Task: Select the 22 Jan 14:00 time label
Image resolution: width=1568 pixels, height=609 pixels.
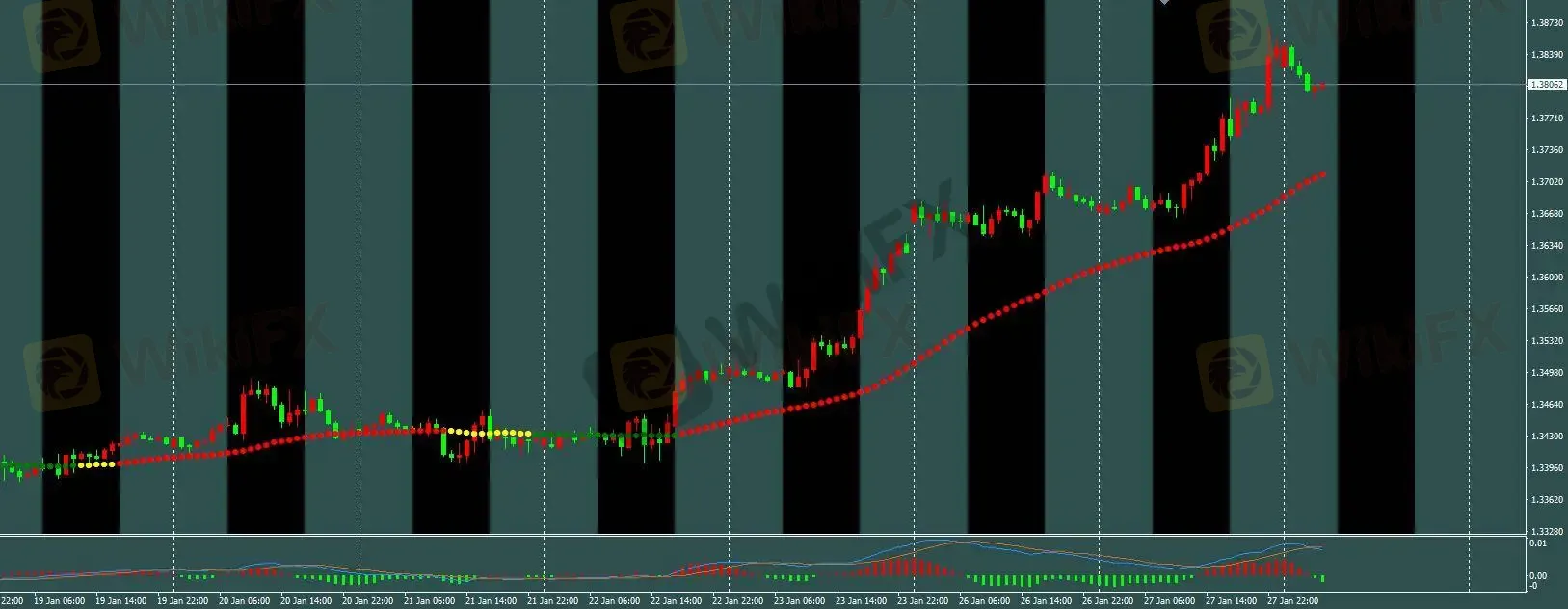Action: 676,601
